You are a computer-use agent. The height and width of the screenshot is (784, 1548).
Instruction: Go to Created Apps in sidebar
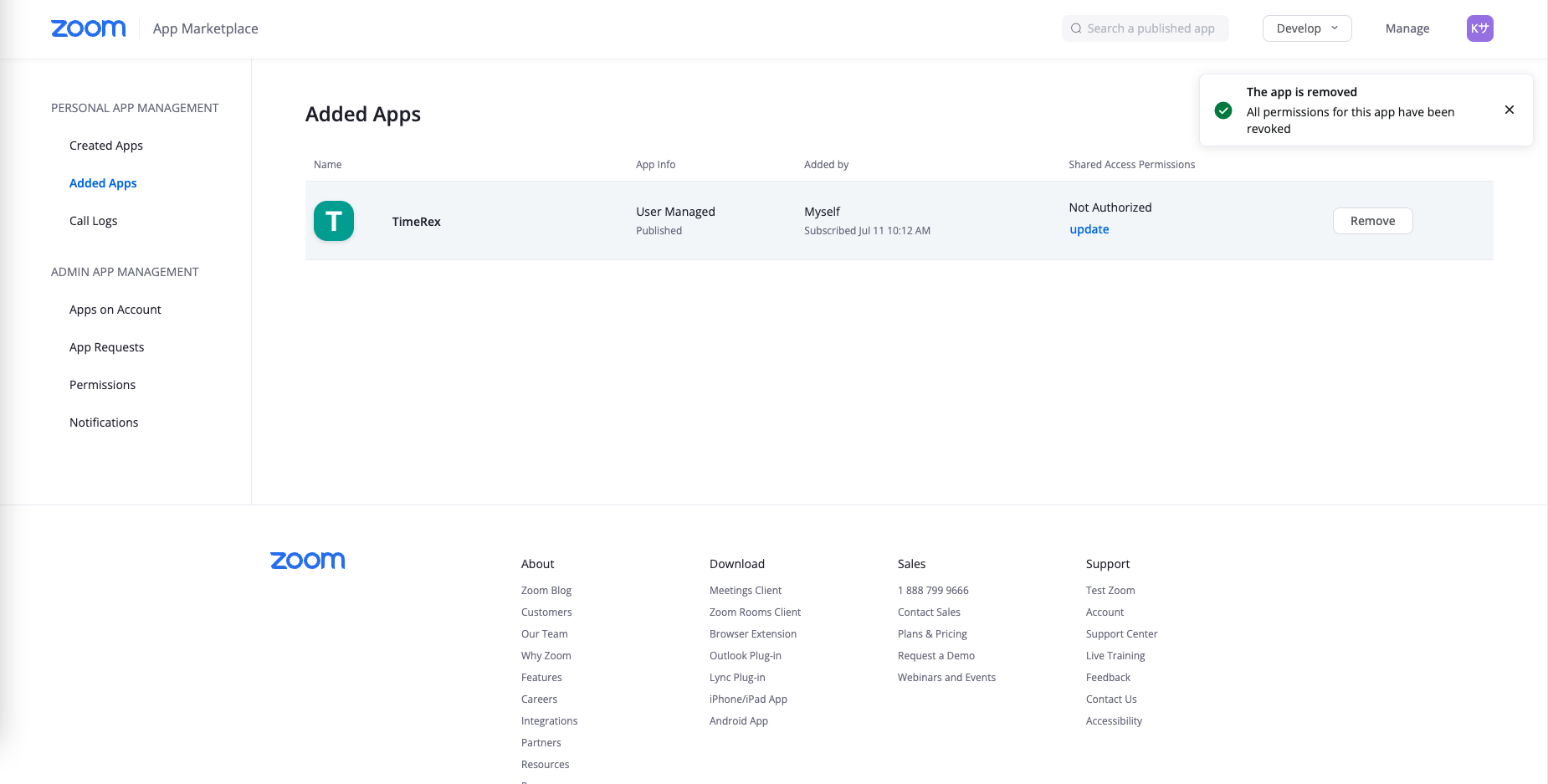(x=106, y=146)
